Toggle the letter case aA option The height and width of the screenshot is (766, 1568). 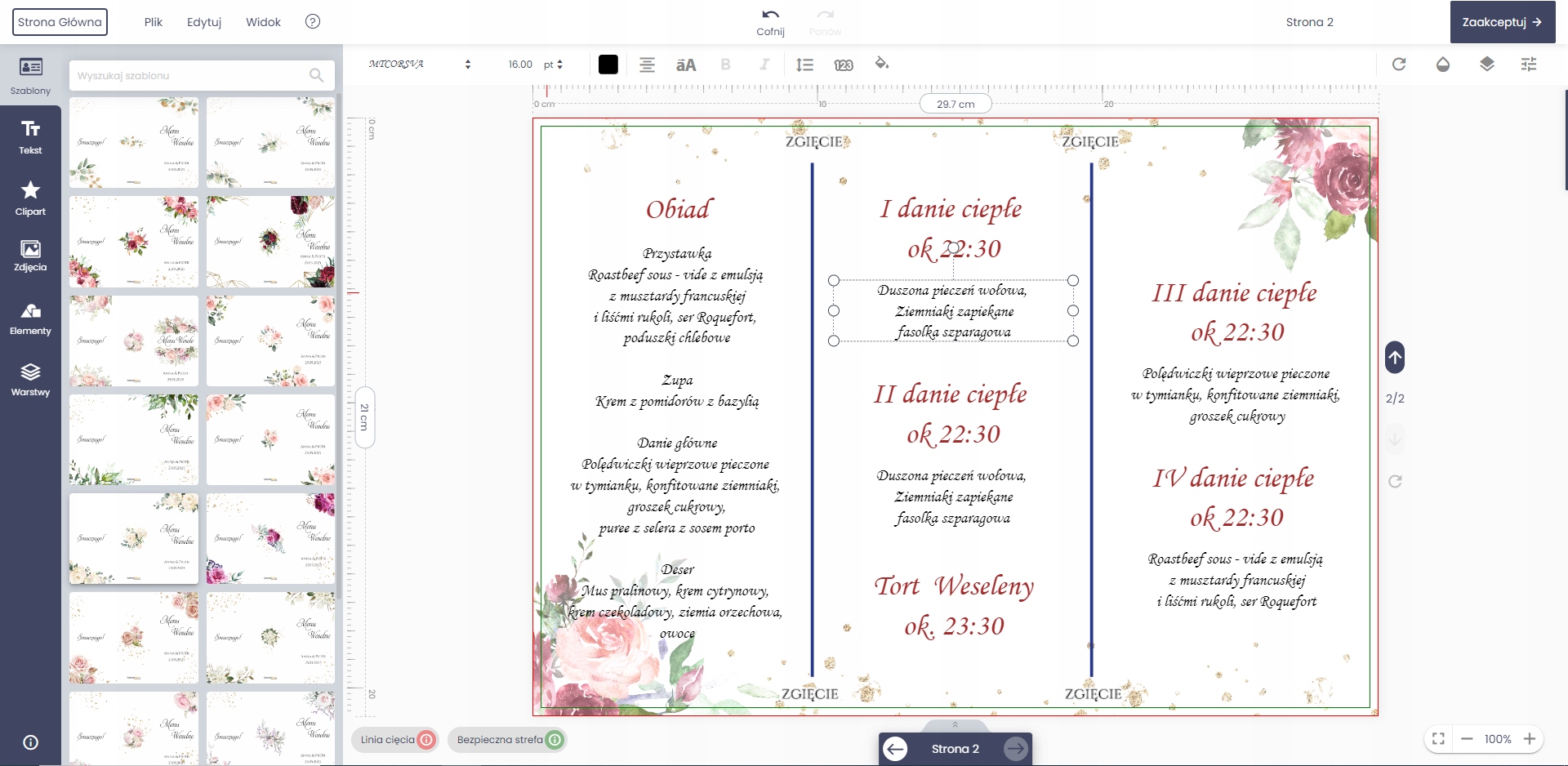pos(686,65)
